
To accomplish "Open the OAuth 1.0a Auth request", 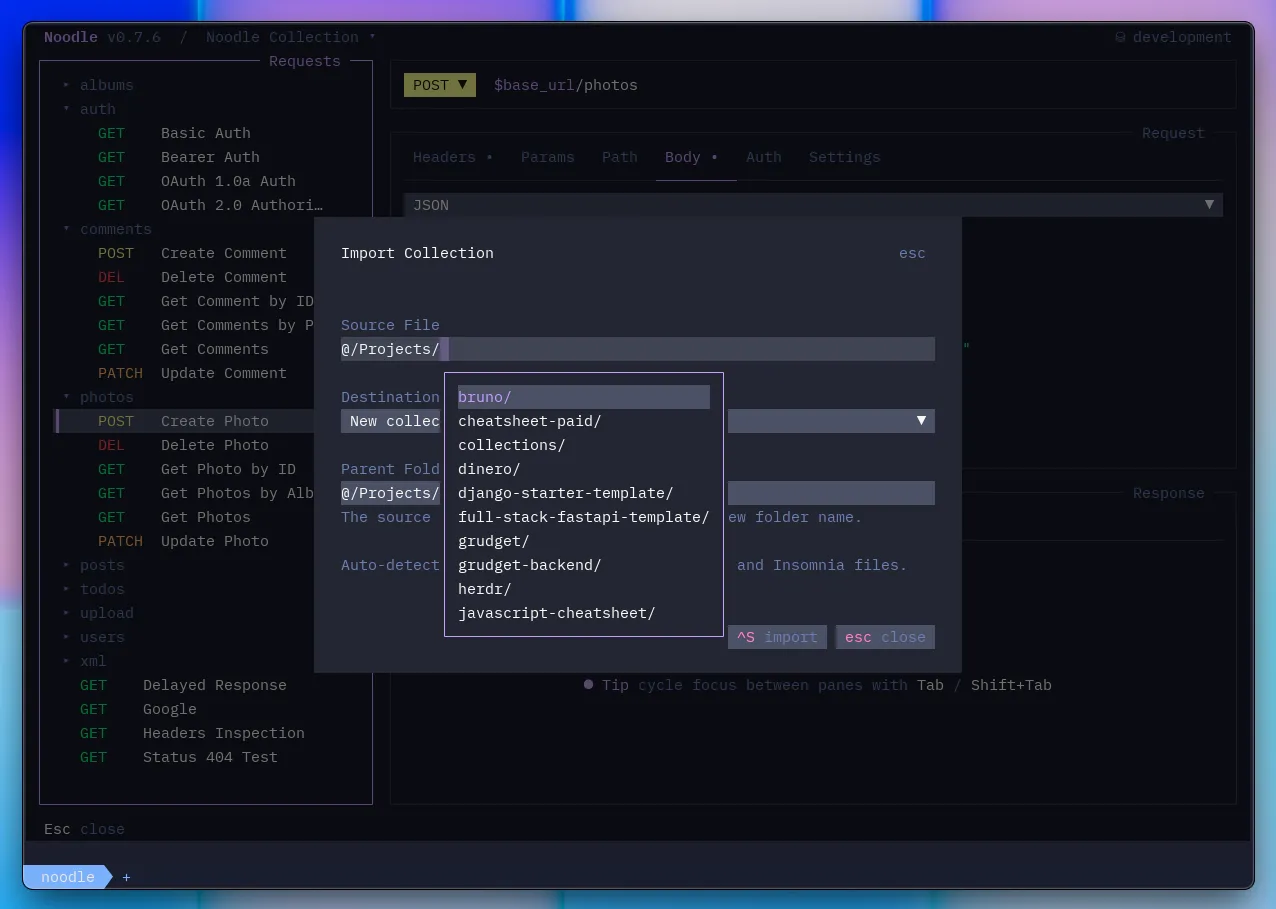I will point(228,181).
